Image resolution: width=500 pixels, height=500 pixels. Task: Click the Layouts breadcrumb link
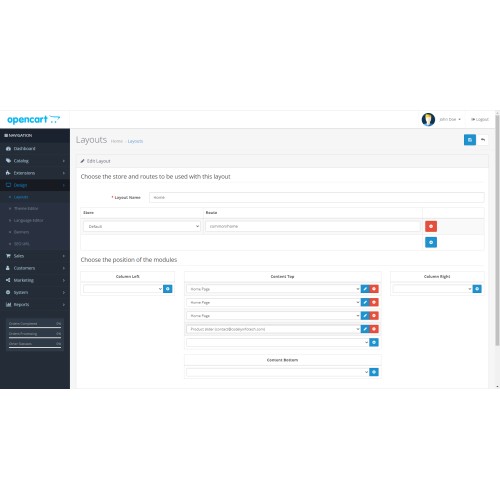pyautogui.click(x=135, y=141)
